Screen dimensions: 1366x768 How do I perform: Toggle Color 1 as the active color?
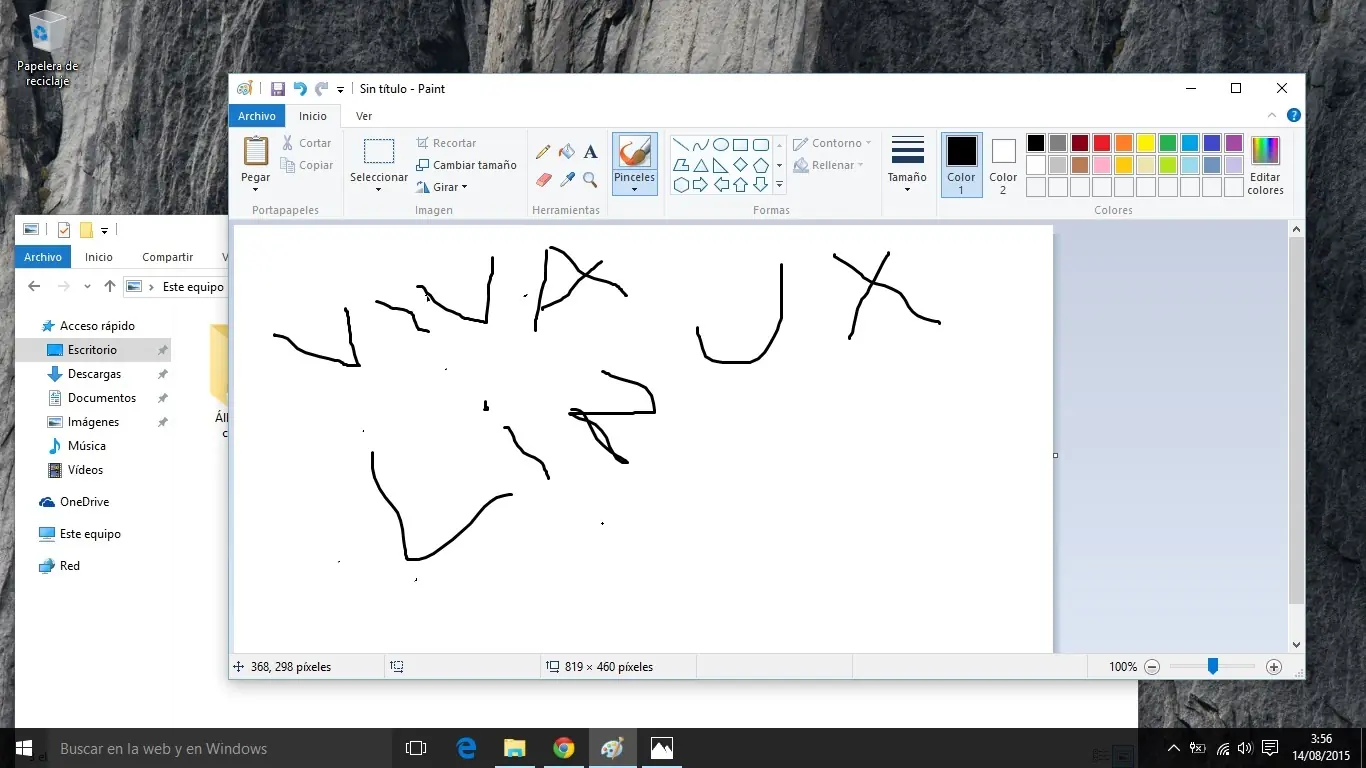[961, 165]
